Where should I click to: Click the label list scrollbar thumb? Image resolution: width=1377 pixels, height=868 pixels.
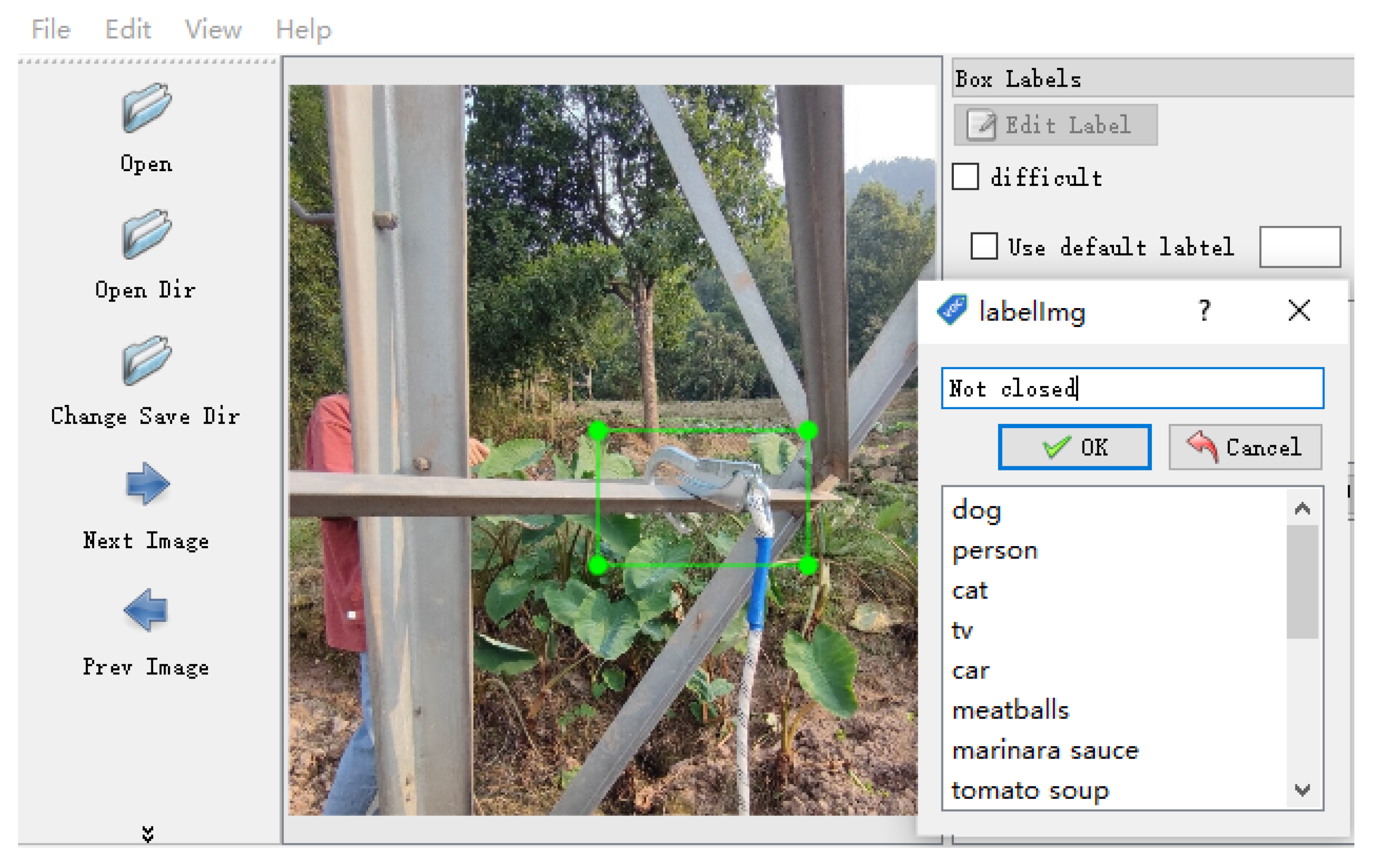click(1303, 582)
